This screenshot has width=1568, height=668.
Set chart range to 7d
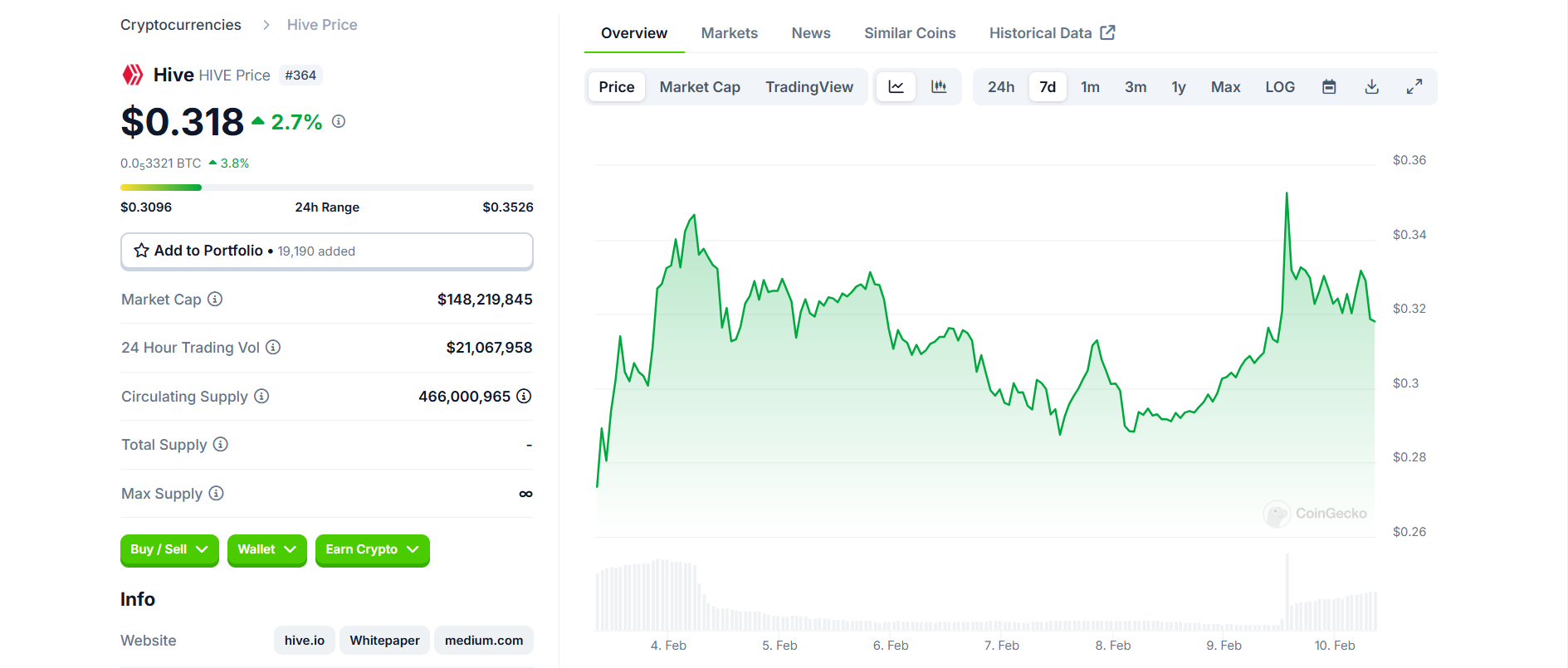coord(1048,87)
